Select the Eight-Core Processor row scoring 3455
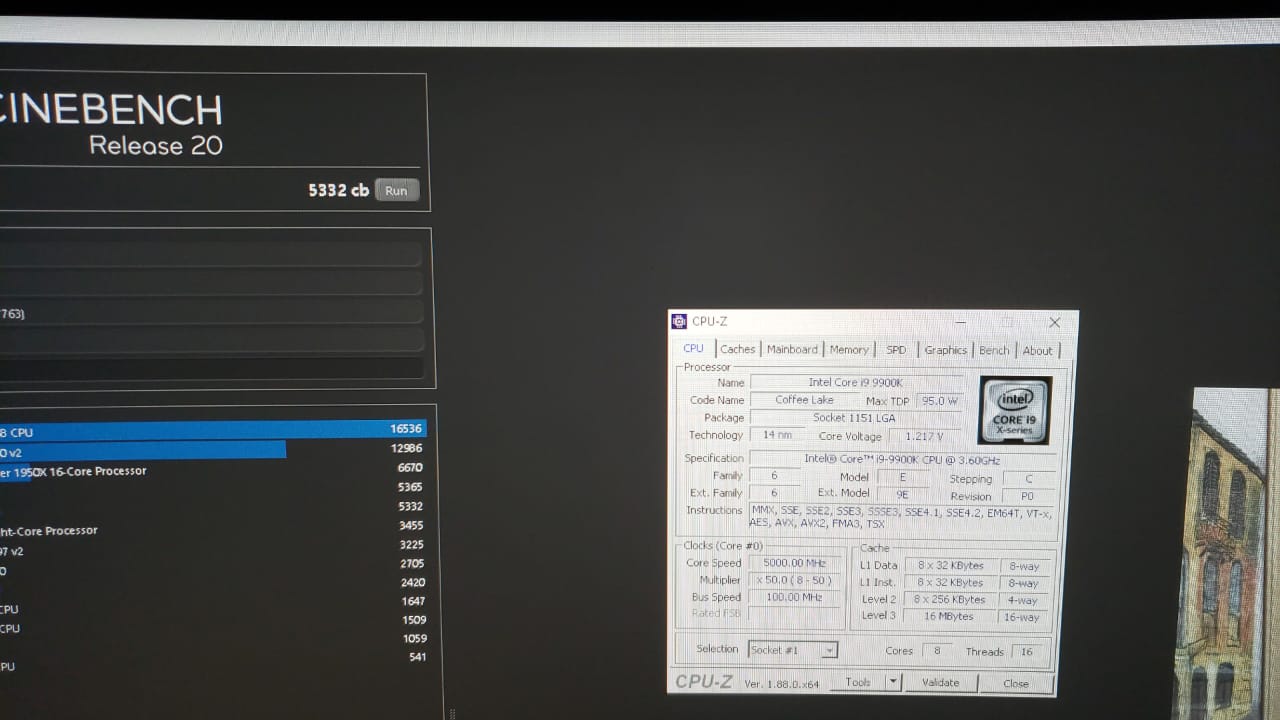This screenshot has width=1280, height=720. pos(213,526)
